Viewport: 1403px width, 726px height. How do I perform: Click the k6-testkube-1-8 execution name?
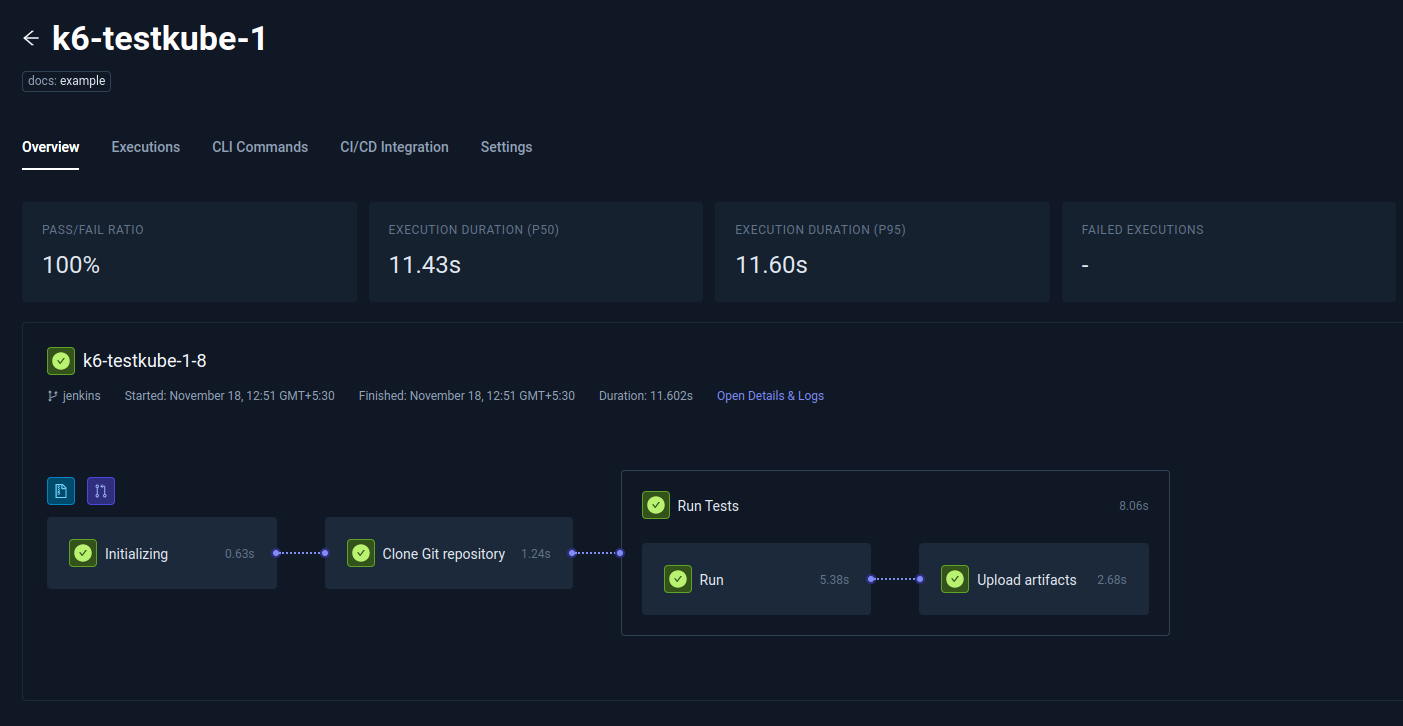click(x=145, y=361)
